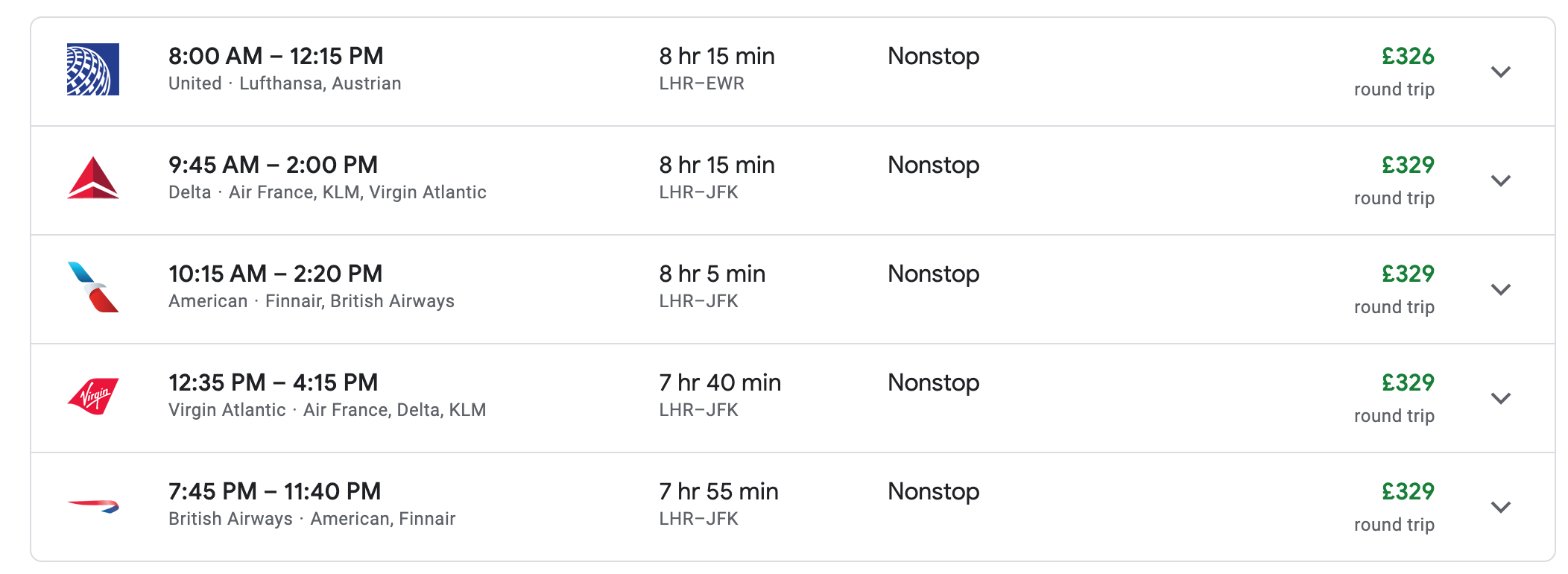Expand the 7:45 PM British Airways details

click(x=1500, y=507)
